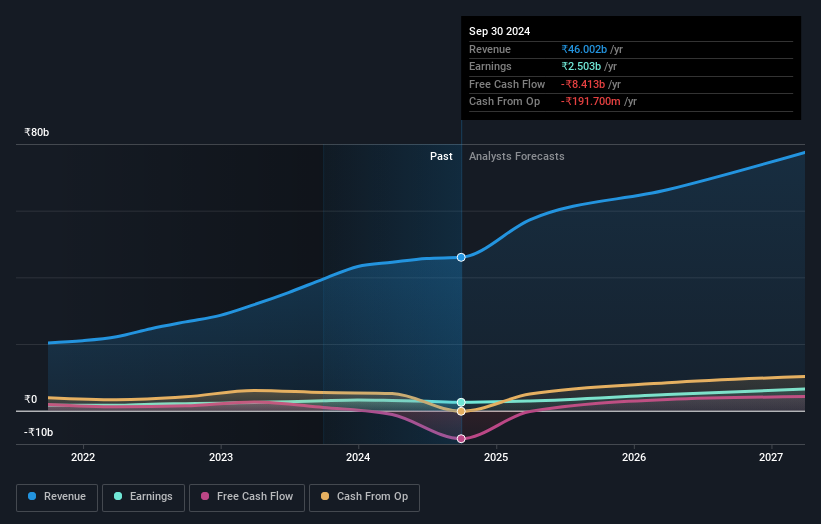821x524 pixels.
Task: Click the -₹8.413b free cash flow value
Action: [x=583, y=84]
